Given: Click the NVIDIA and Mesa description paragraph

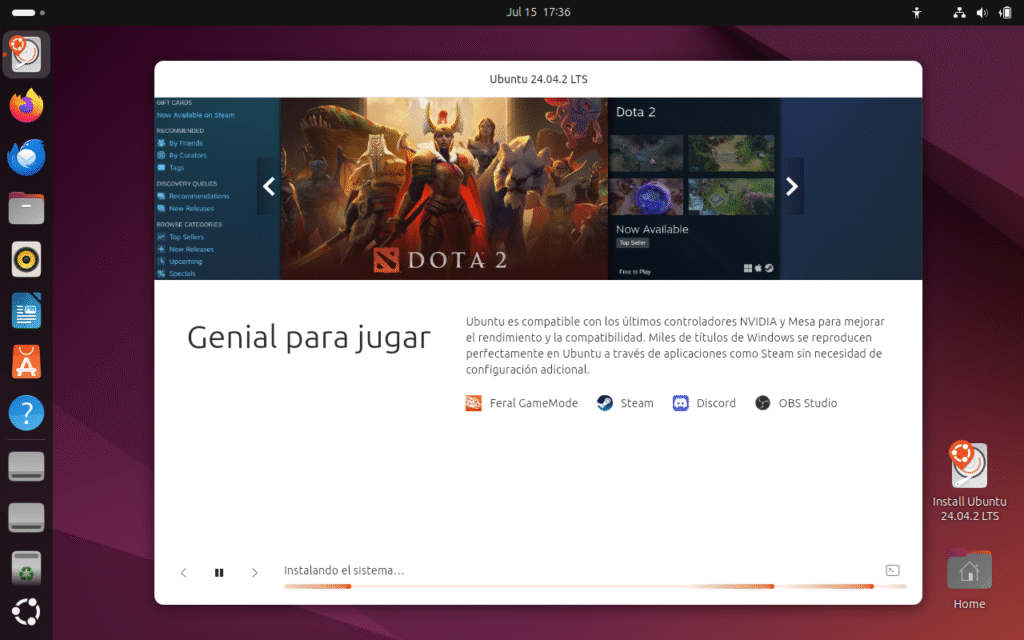Looking at the screenshot, I should 675,345.
